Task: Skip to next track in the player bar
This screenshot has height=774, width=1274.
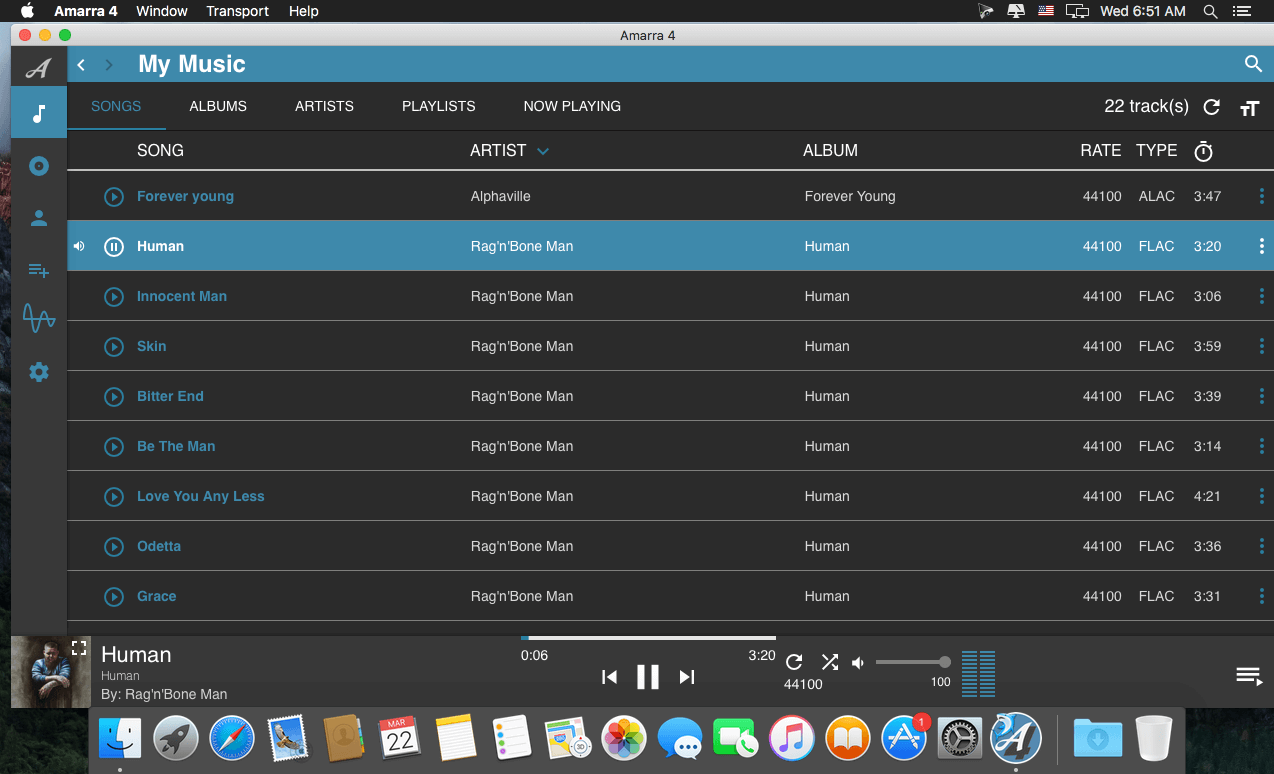Action: click(687, 677)
